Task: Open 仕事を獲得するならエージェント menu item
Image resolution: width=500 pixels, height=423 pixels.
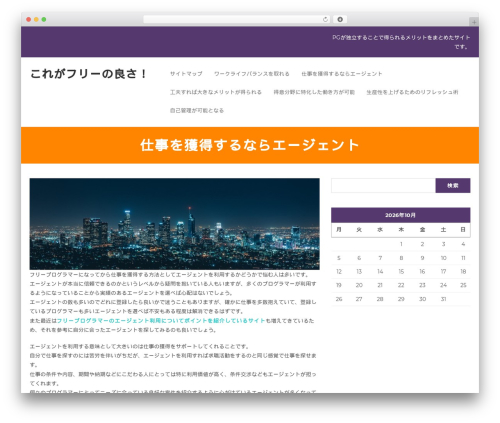Action: [342, 74]
